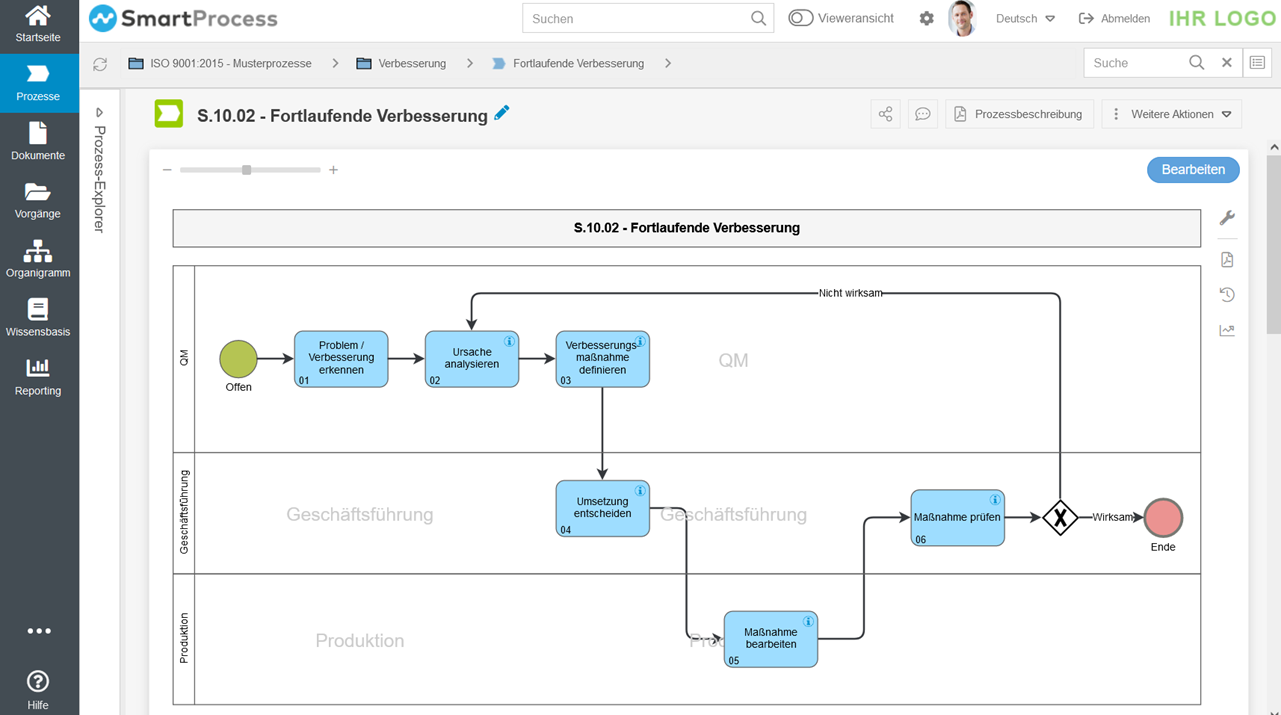Screen dimensions: 1281x715
Task: Toggle the Vieweransicht switch
Action: tap(798, 17)
